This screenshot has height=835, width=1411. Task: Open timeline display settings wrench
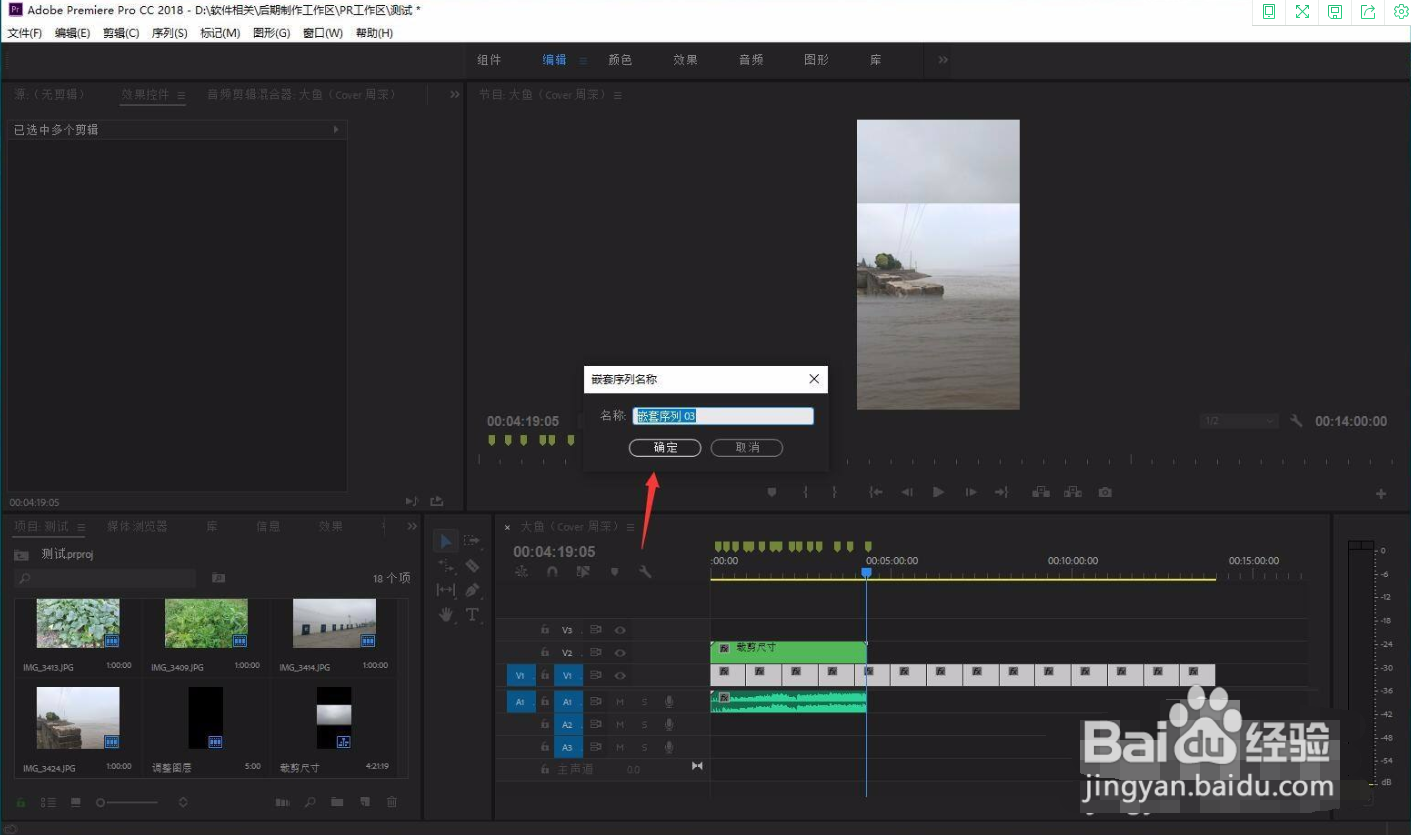click(x=645, y=572)
